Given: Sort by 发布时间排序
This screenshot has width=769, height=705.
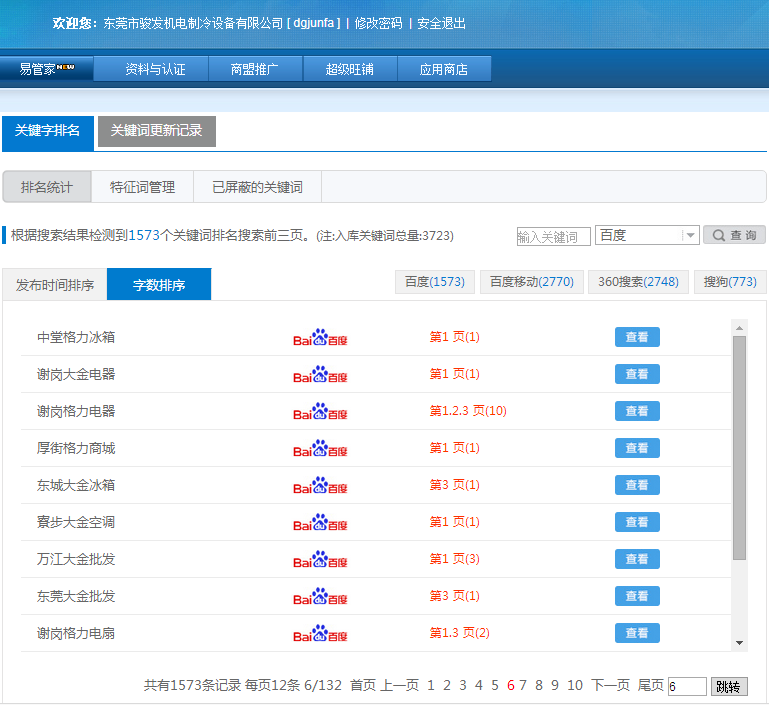Looking at the screenshot, I should click(x=55, y=285).
